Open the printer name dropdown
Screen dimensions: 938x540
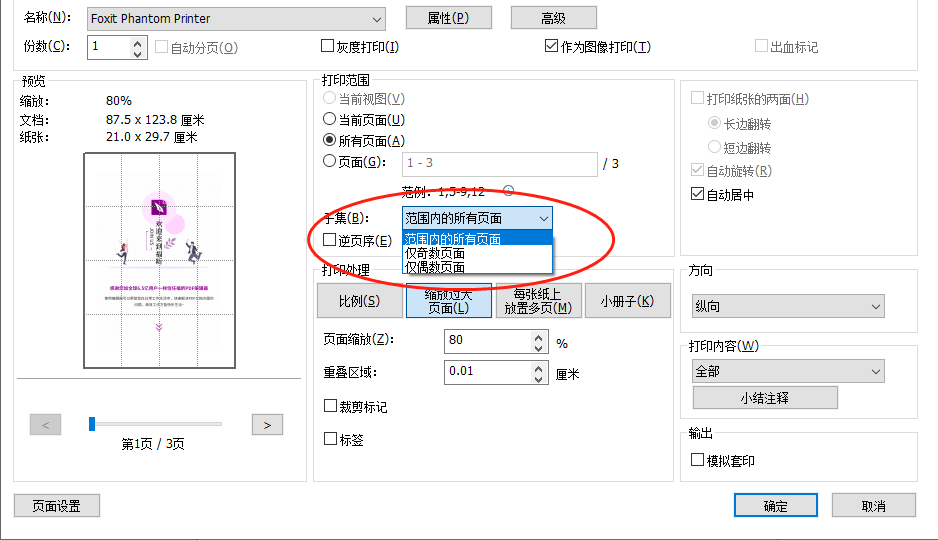[236, 19]
